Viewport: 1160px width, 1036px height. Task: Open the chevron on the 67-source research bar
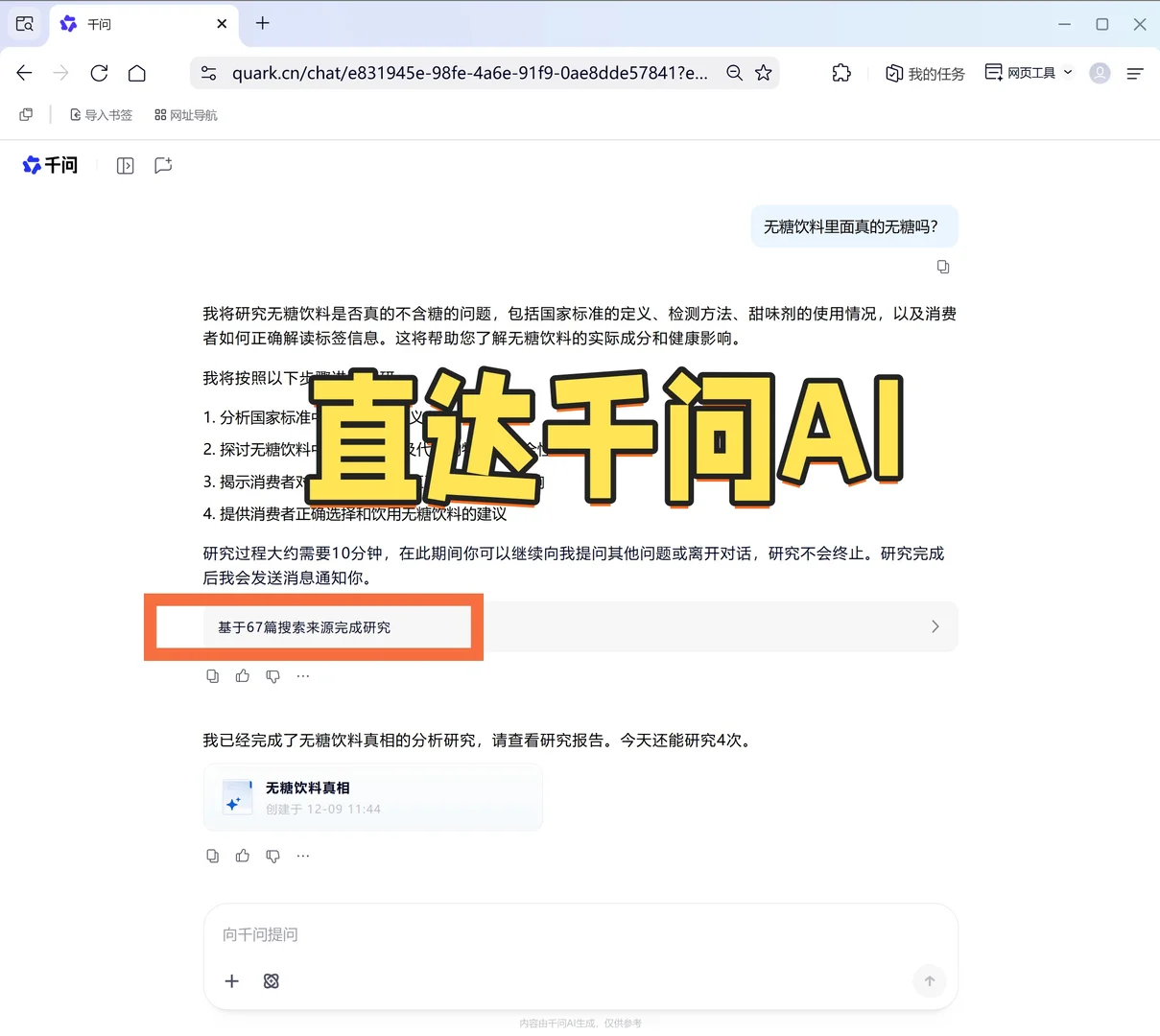[x=935, y=626]
